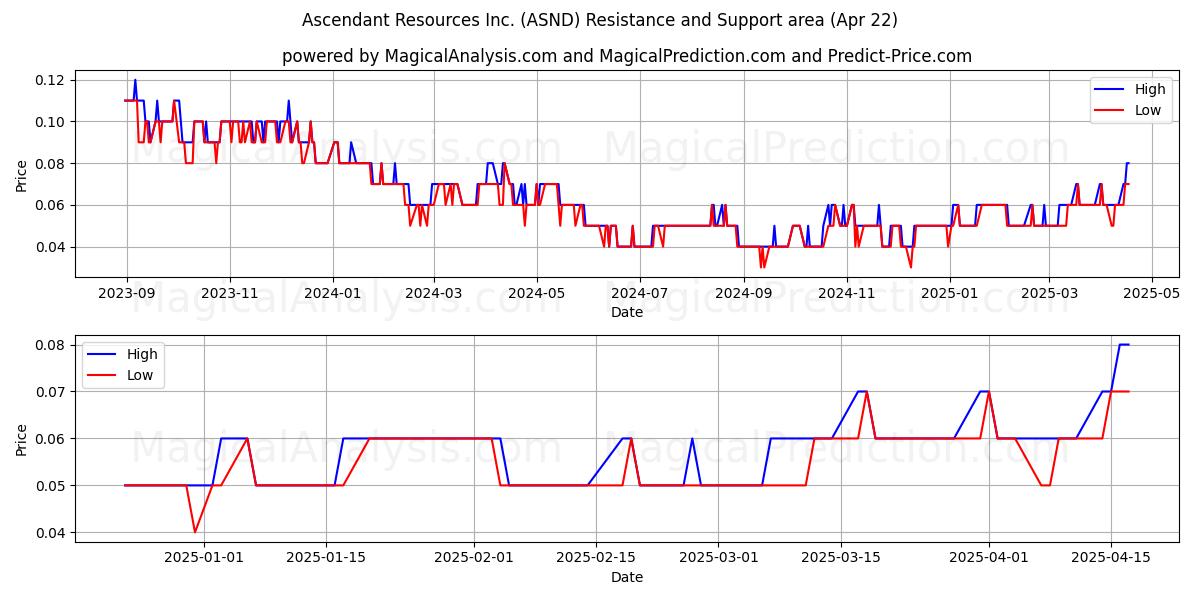Click 'High' legend label in the bottom chart

(142, 354)
